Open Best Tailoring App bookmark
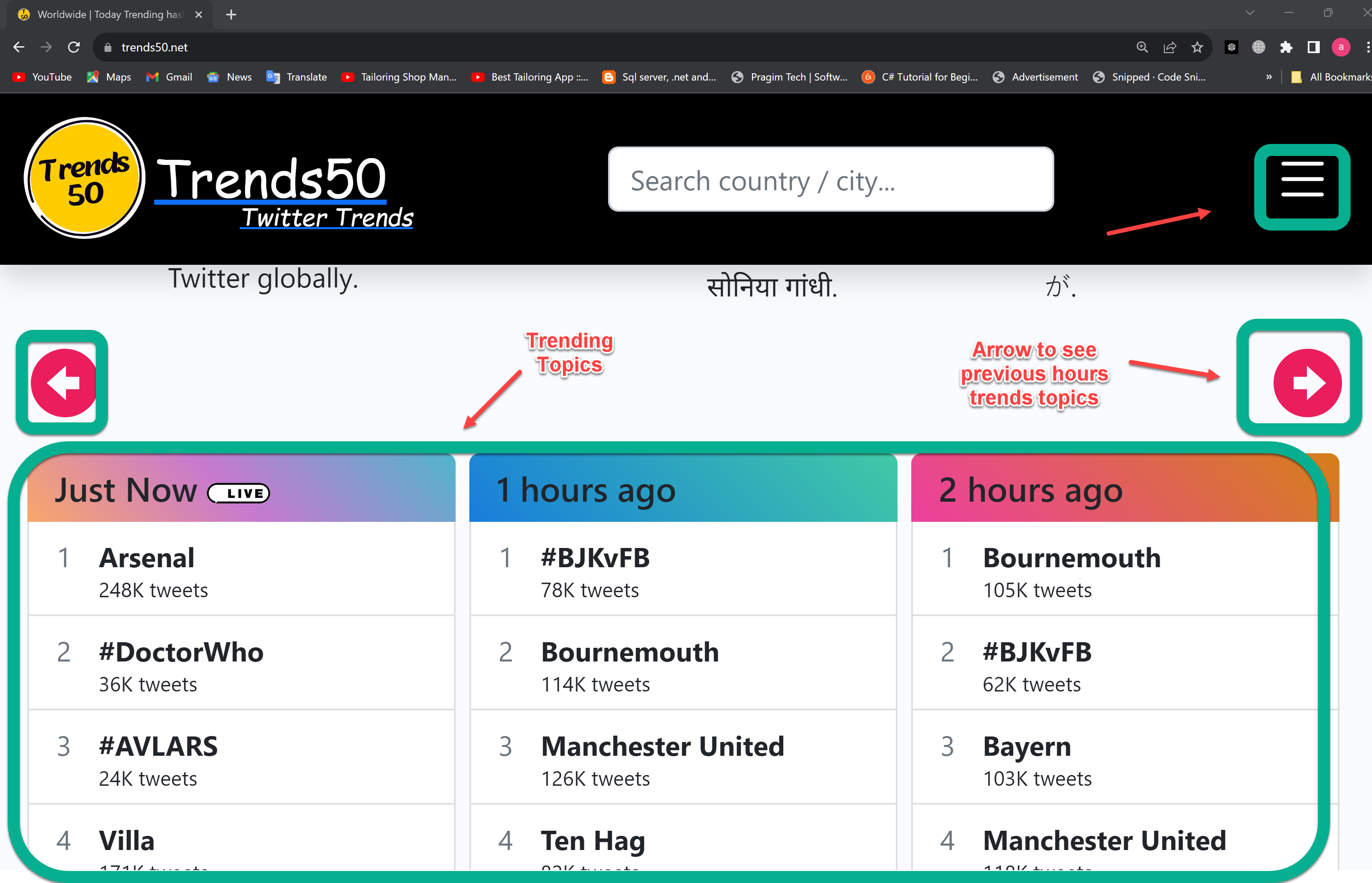The width and height of the screenshot is (1372, 883). [x=530, y=77]
